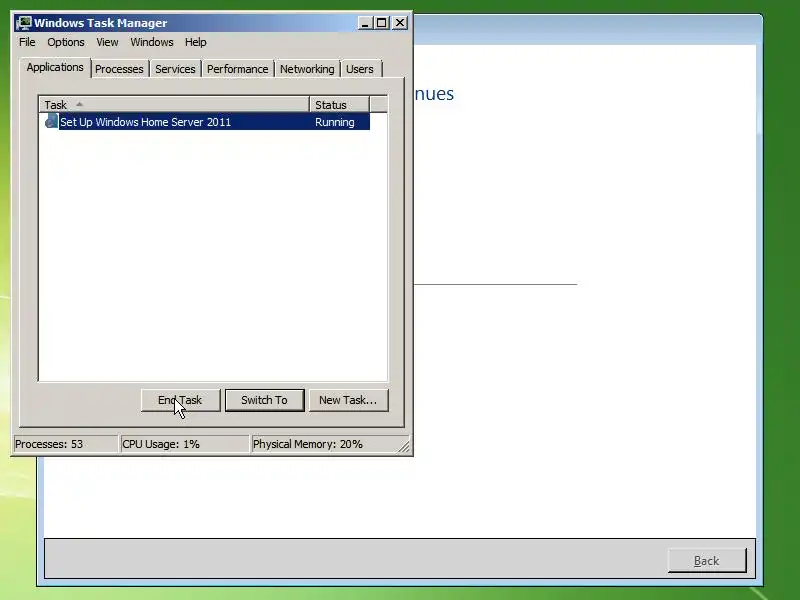This screenshot has height=600, width=800.
Task: Open the File menu
Action: tap(27, 42)
